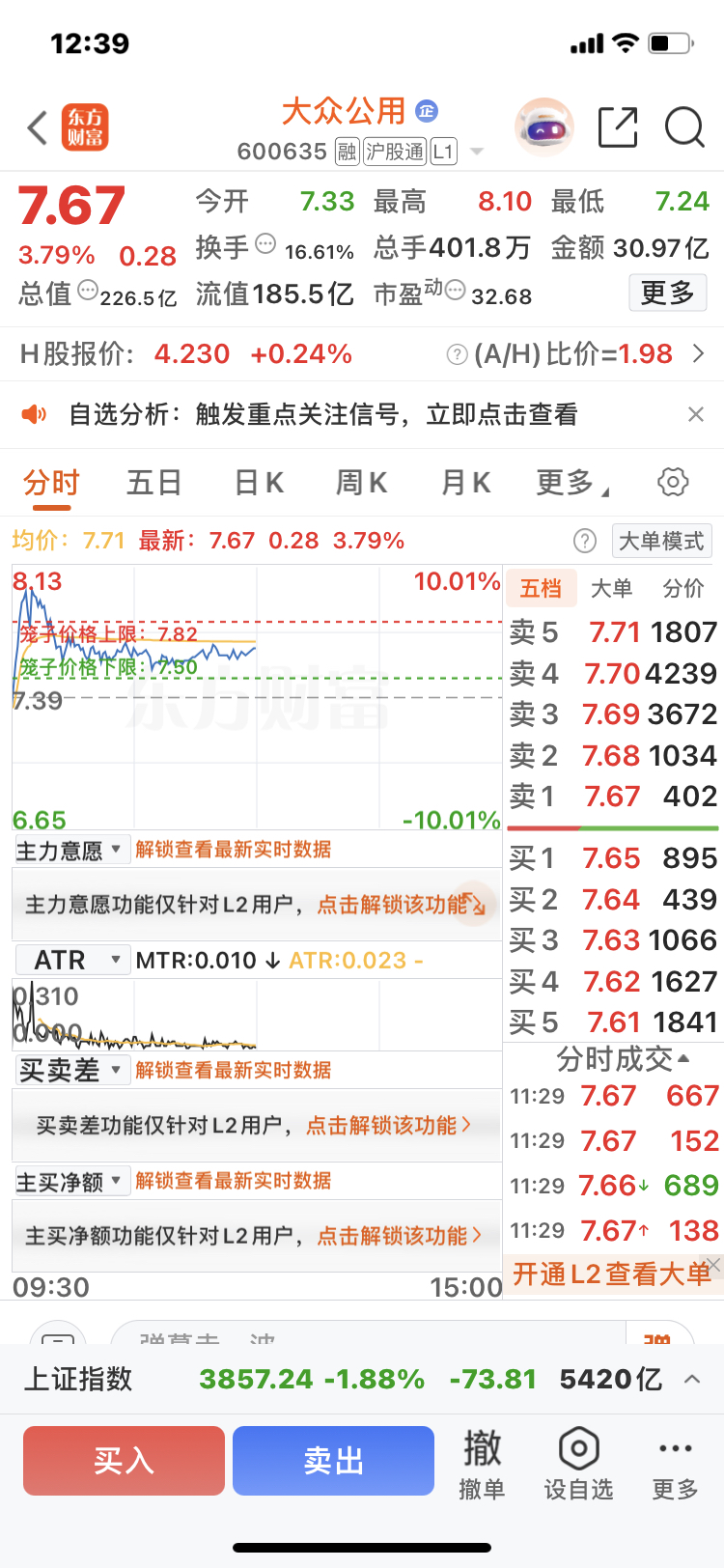The height and width of the screenshot is (1568, 724).
Task: Tap the 融 margin tag
Action: [347, 152]
